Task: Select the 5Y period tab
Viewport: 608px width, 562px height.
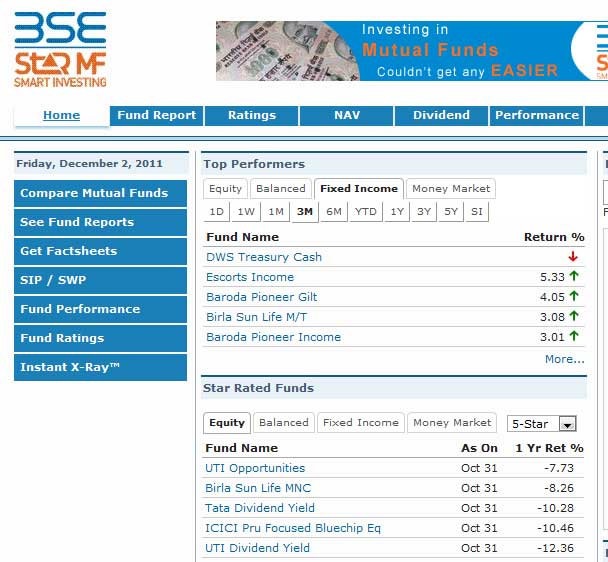Action: pos(451,212)
